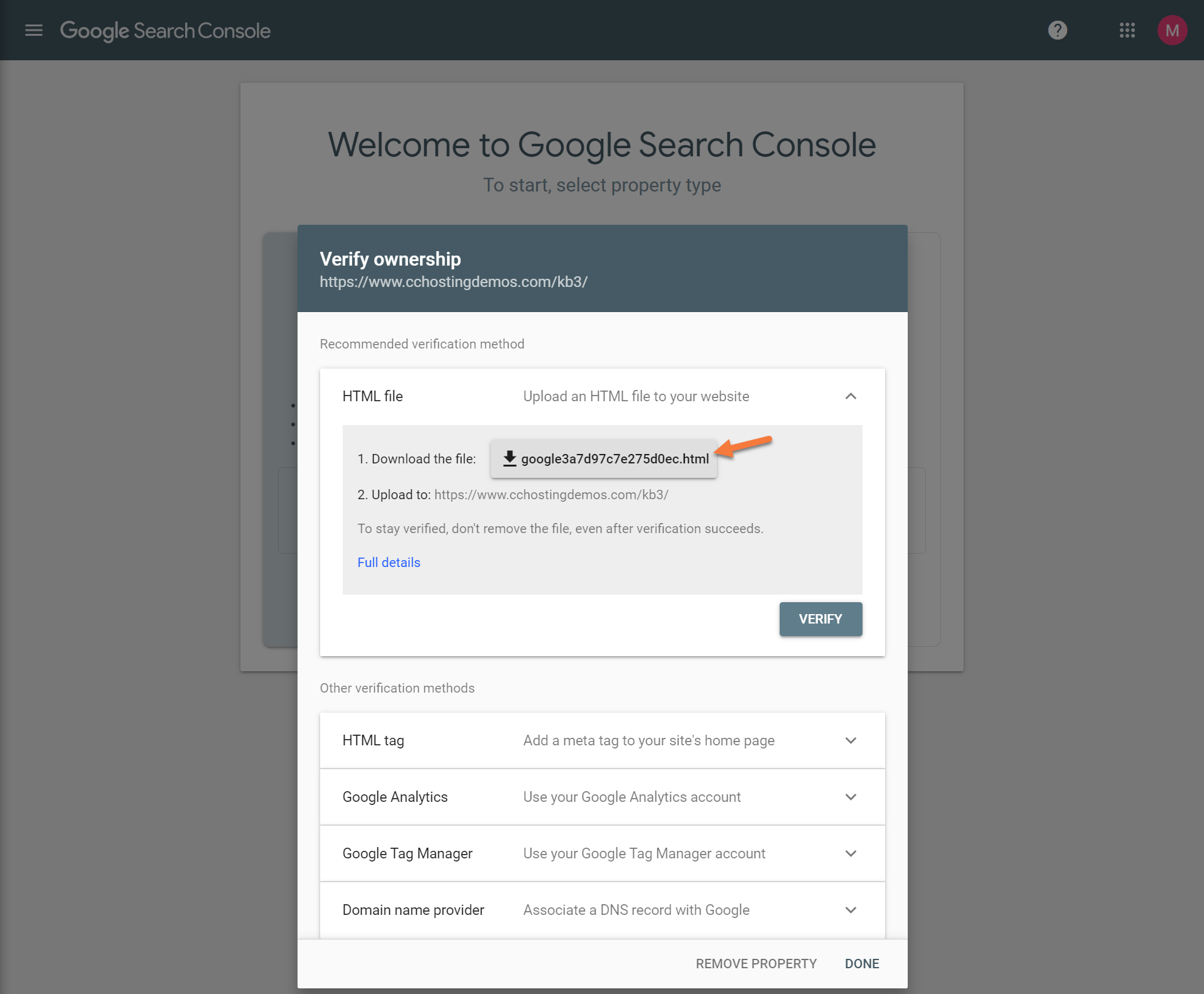This screenshot has width=1204, height=994.
Task: Open the Full details link
Action: point(389,563)
